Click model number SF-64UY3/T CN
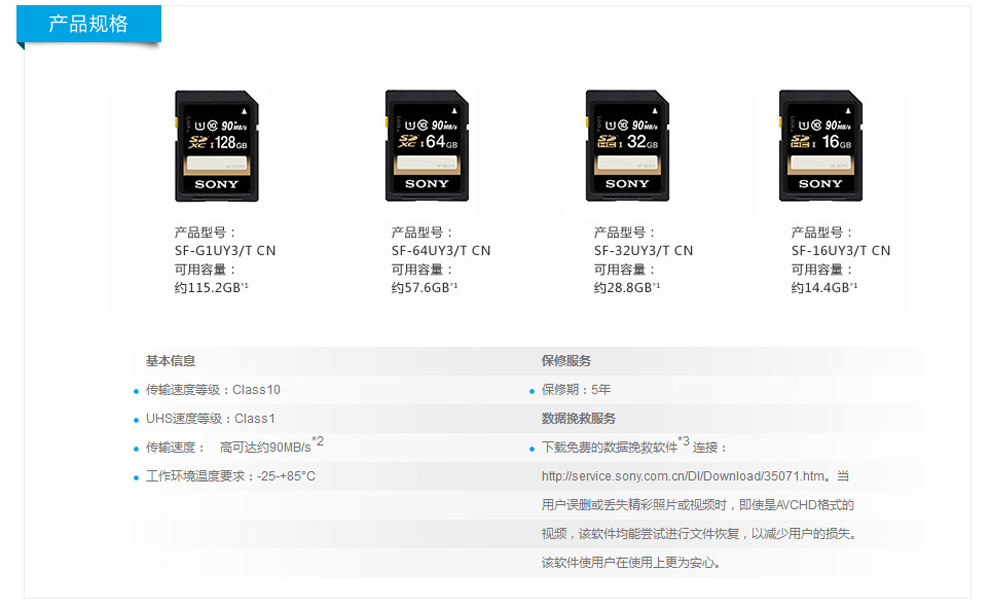This screenshot has height=606, width=990. (x=441, y=251)
